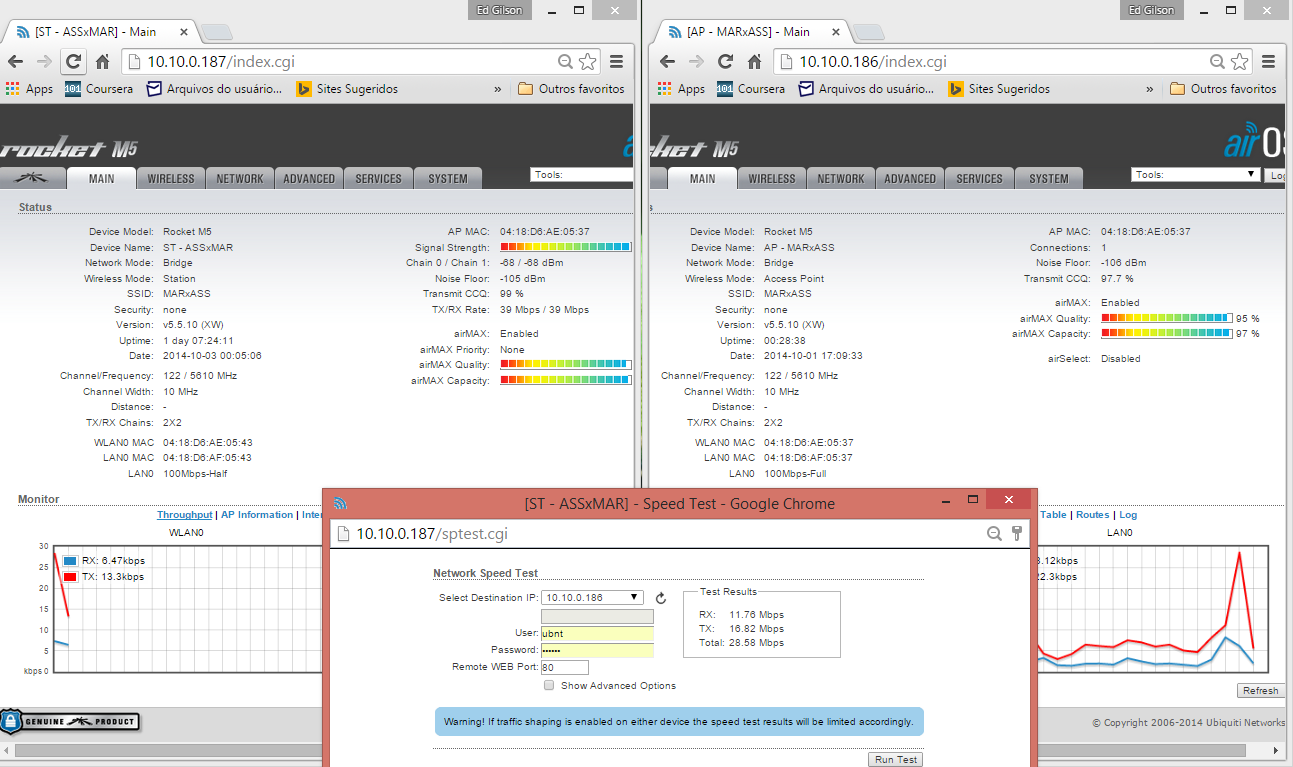Expand bookmarks overflow chevron in left window
Screen dimensions: 1293x767
click(x=498, y=89)
